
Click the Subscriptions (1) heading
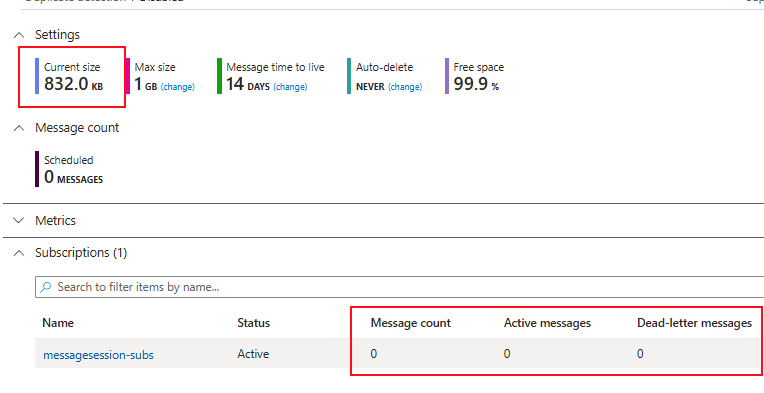pos(81,253)
